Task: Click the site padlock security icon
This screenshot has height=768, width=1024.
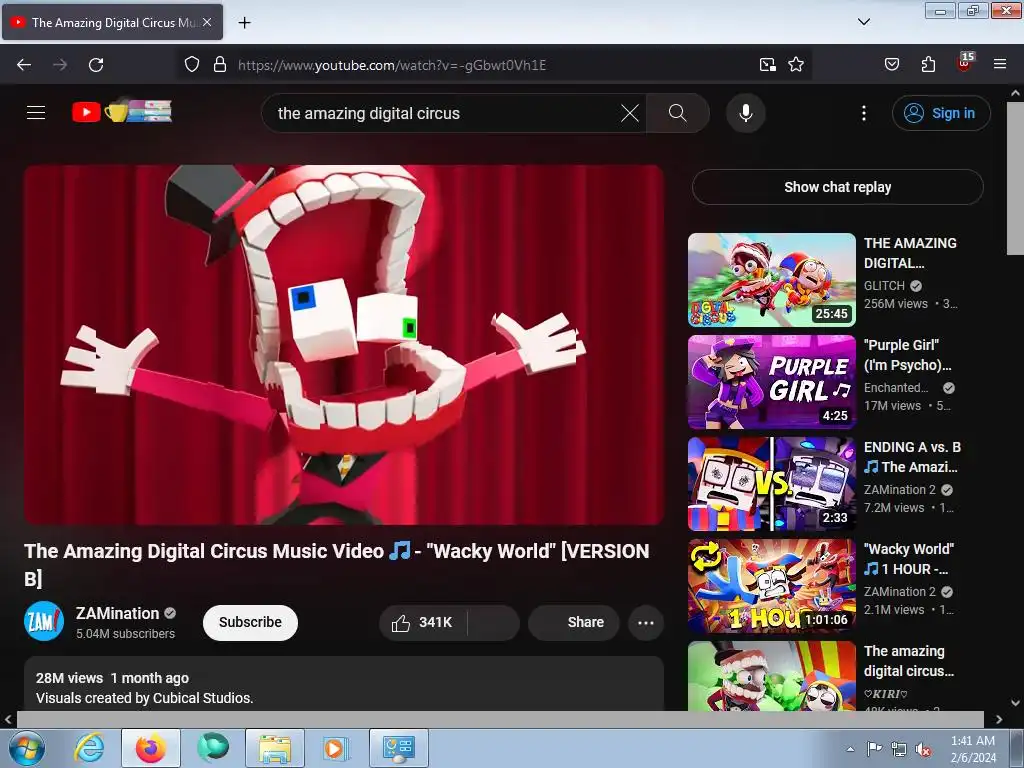Action: point(220,65)
